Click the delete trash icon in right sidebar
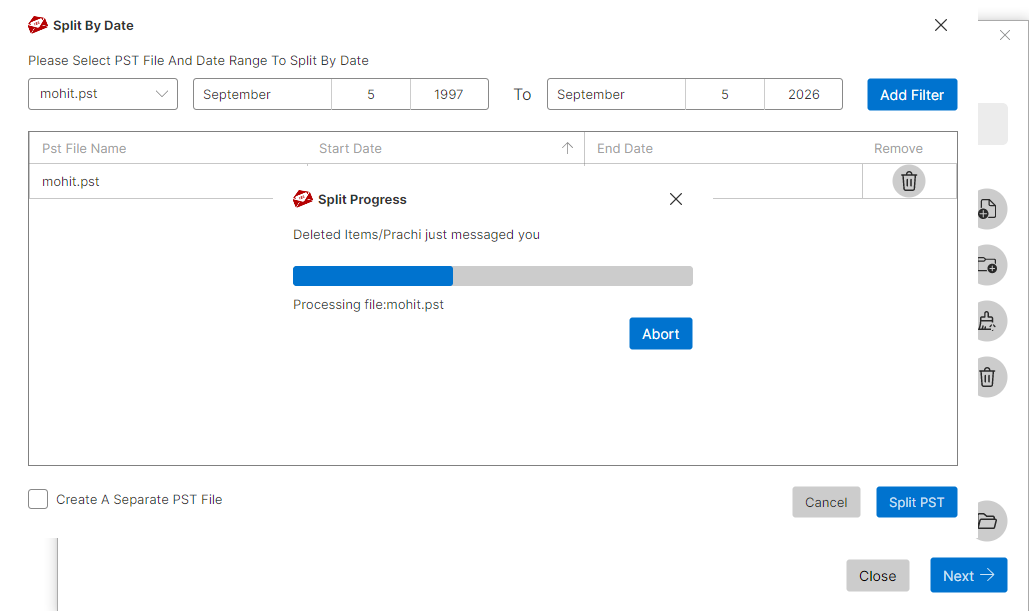1029x611 pixels. pyautogui.click(x=987, y=377)
